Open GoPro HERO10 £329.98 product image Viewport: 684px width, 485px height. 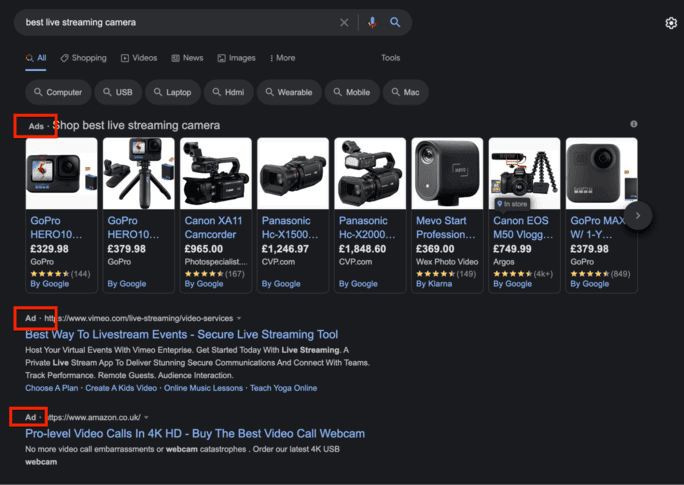pos(62,174)
